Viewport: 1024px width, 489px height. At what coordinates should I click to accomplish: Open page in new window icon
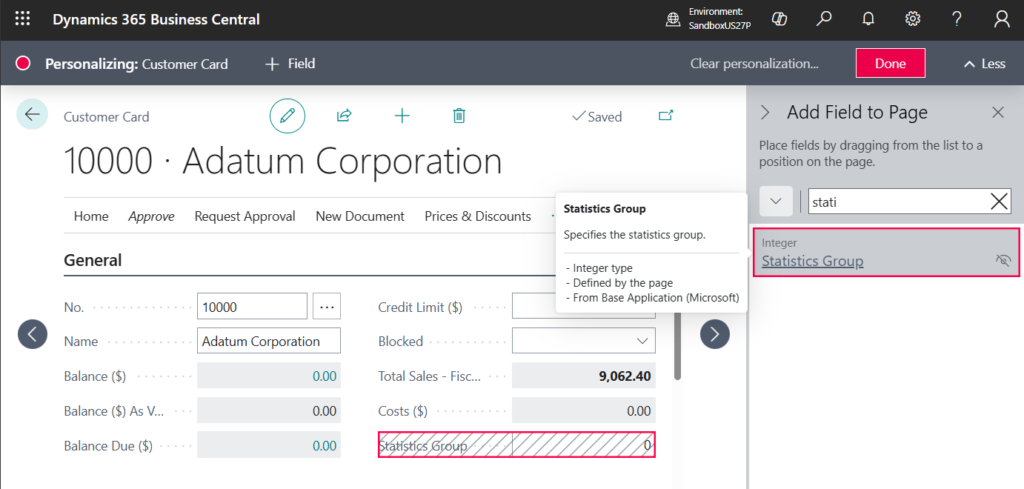(x=666, y=116)
